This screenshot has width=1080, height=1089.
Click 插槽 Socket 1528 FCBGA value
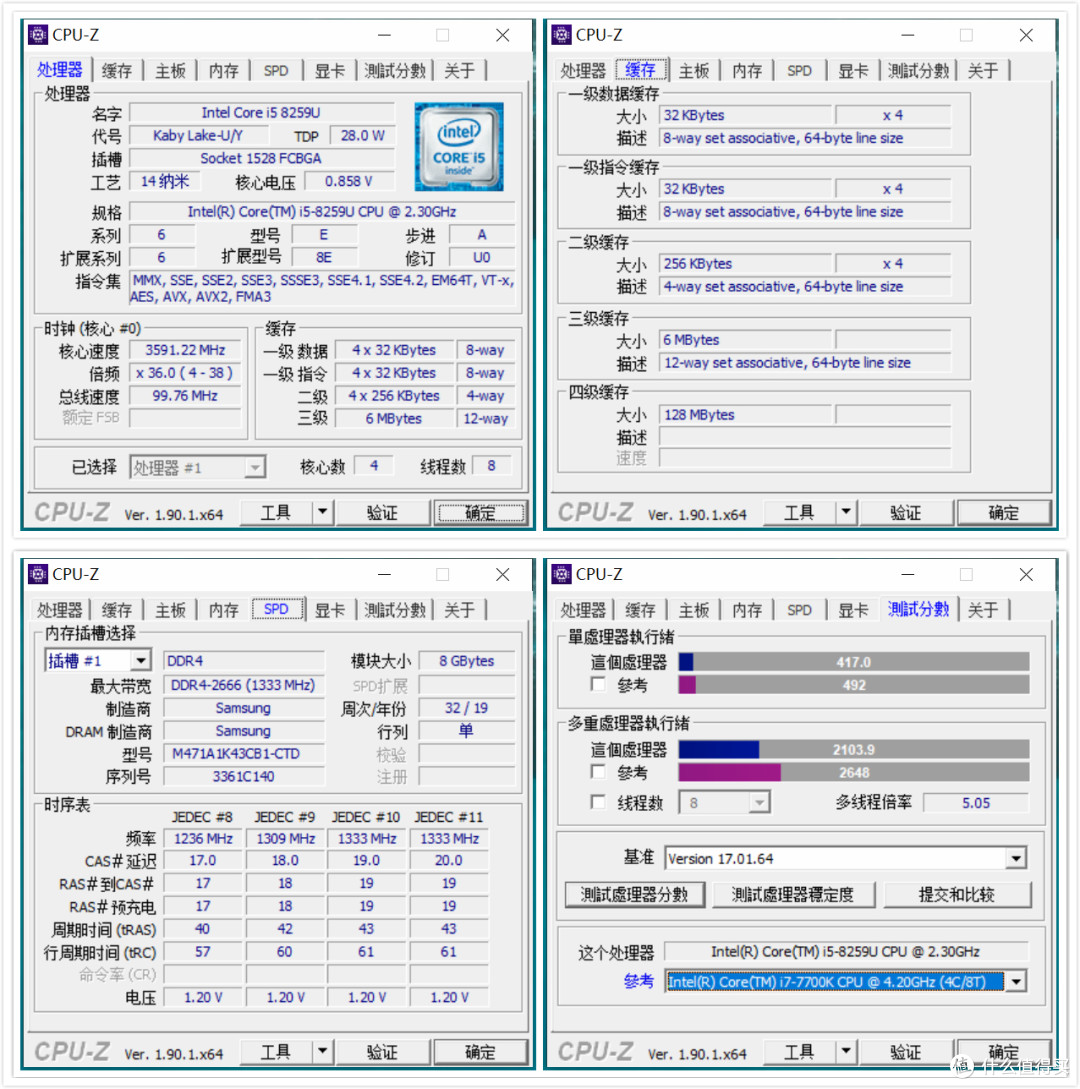click(262, 158)
